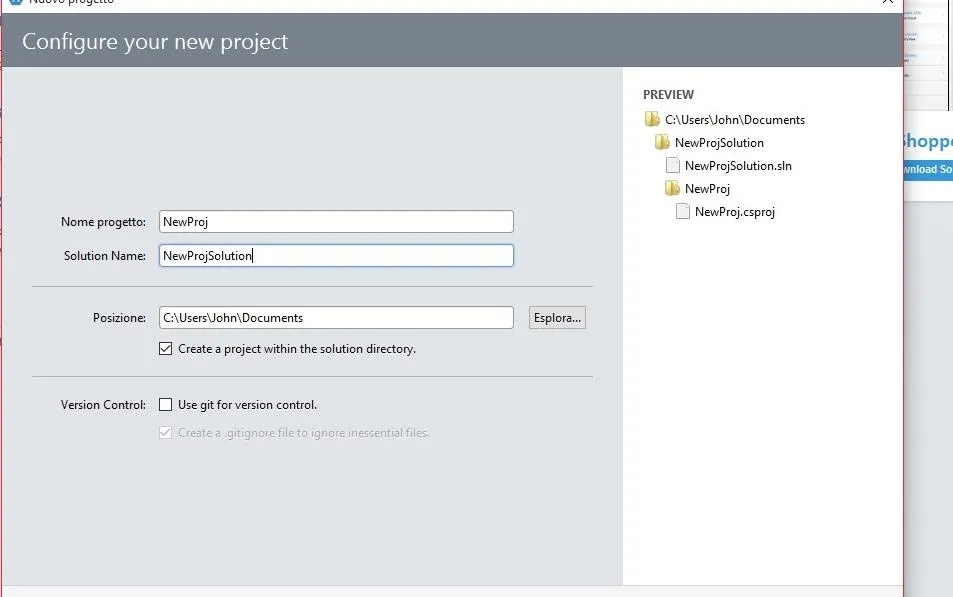Click the Configure your new project heading
This screenshot has height=597, width=953.
point(155,42)
